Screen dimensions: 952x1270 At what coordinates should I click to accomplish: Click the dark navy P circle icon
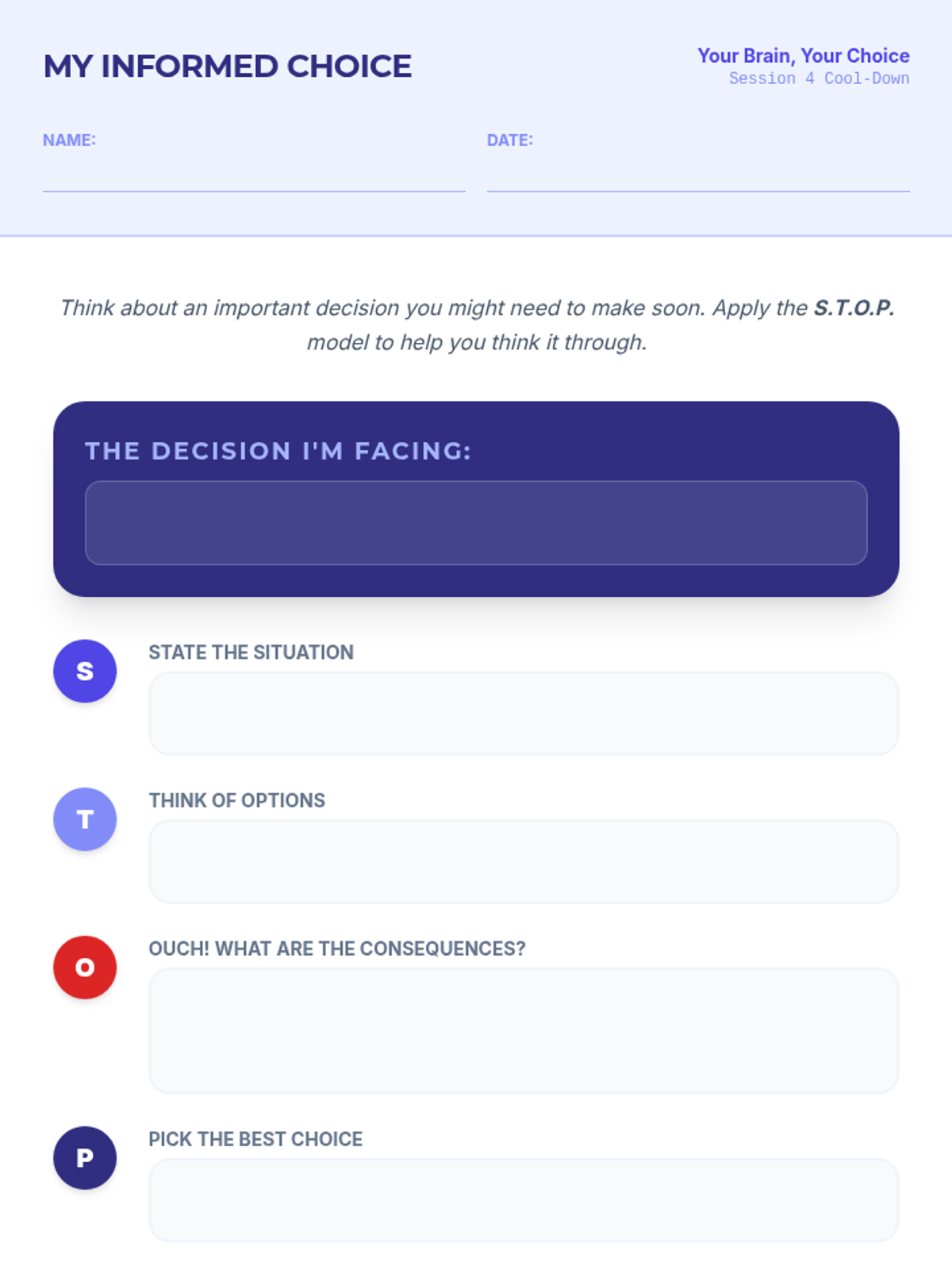coord(85,1157)
